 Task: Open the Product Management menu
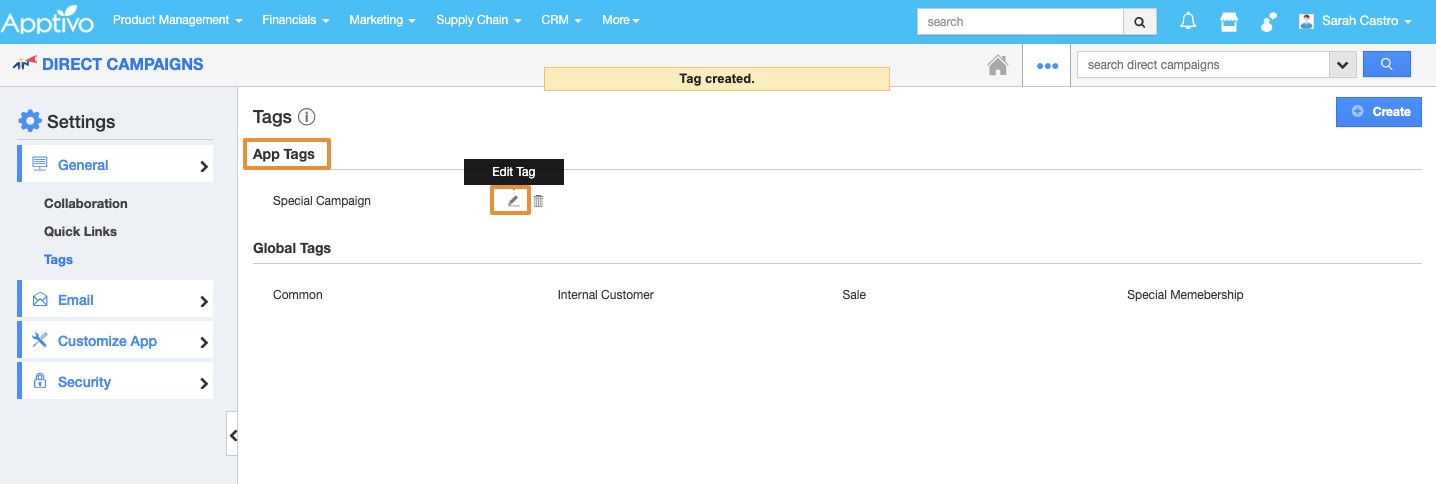[x=177, y=20]
